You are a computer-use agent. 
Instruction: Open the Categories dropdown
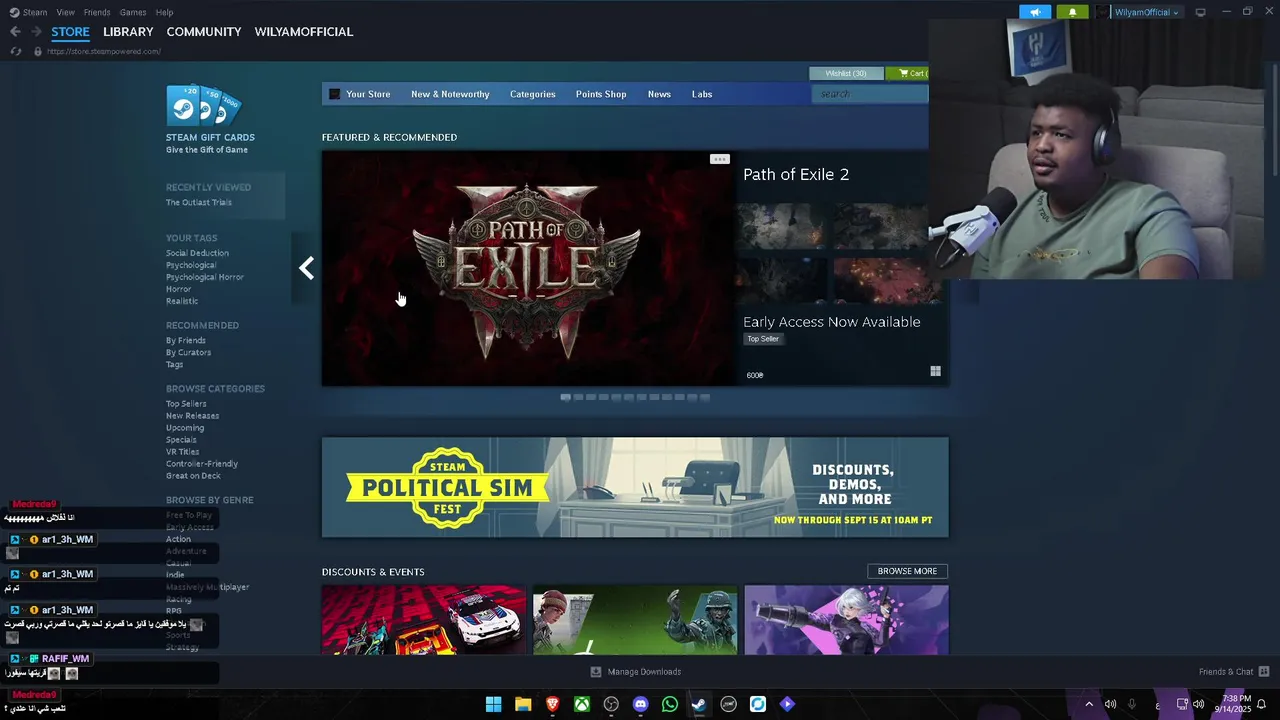532,94
